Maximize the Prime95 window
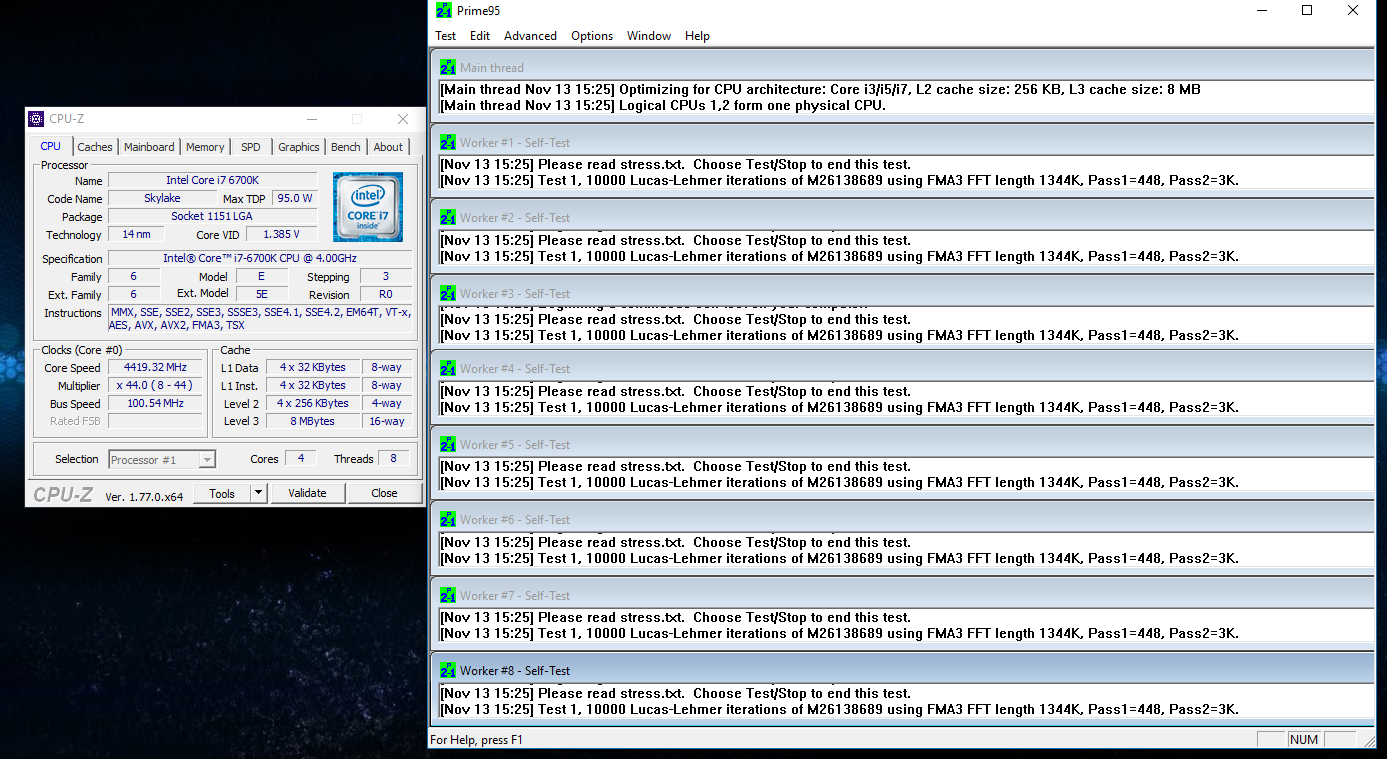The image size is (1387, 759). point(1307,11)
